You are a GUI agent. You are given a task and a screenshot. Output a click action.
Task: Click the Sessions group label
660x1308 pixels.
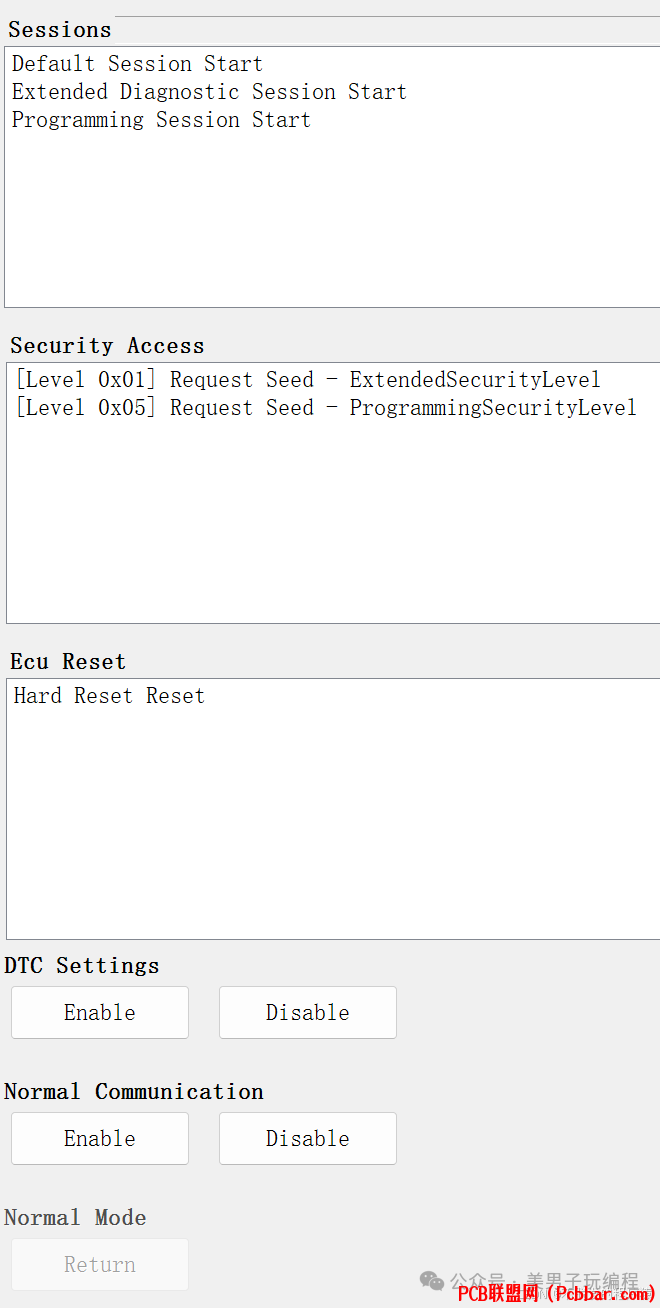(60, 30)
